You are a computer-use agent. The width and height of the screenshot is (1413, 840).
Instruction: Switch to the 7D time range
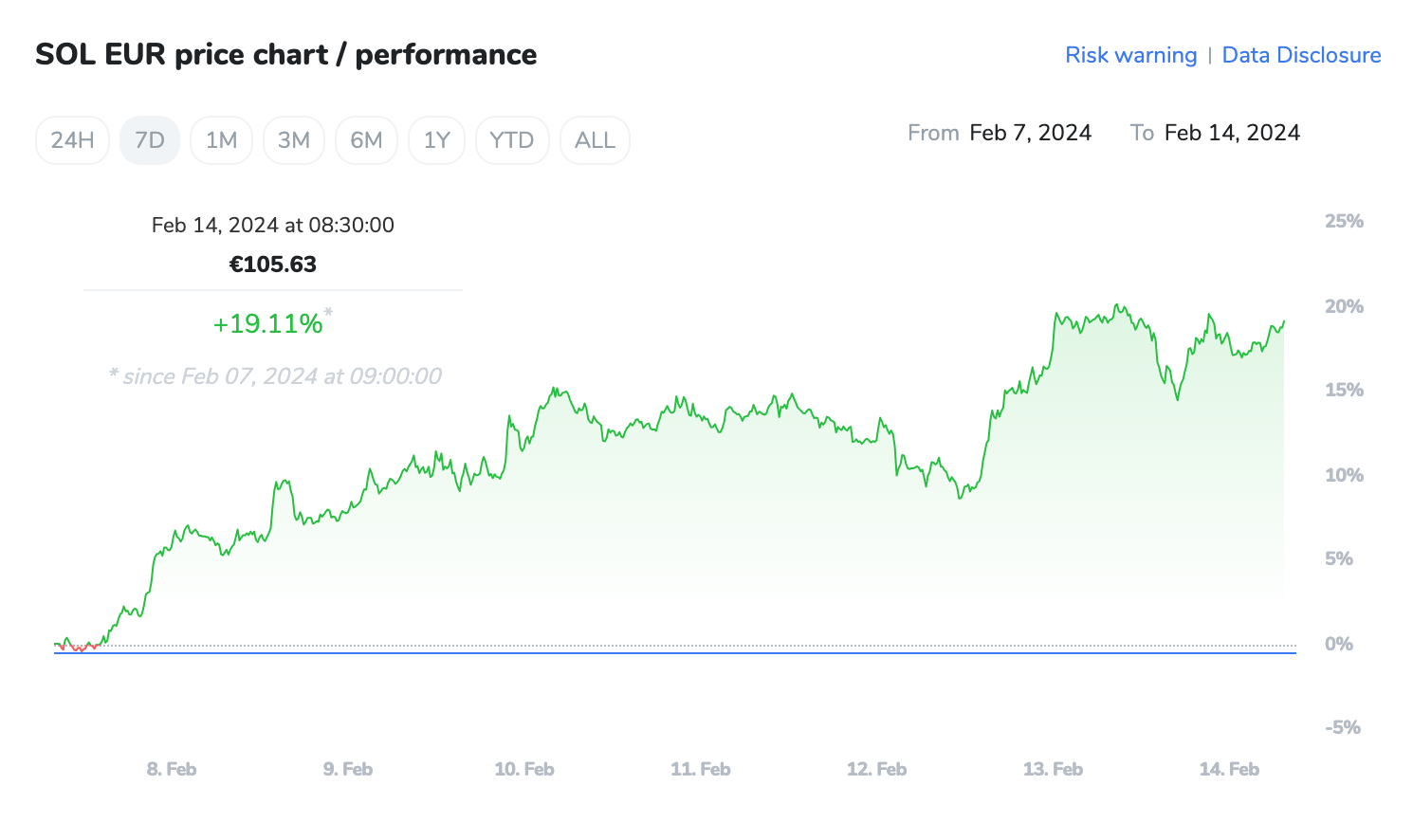(150, 140)
